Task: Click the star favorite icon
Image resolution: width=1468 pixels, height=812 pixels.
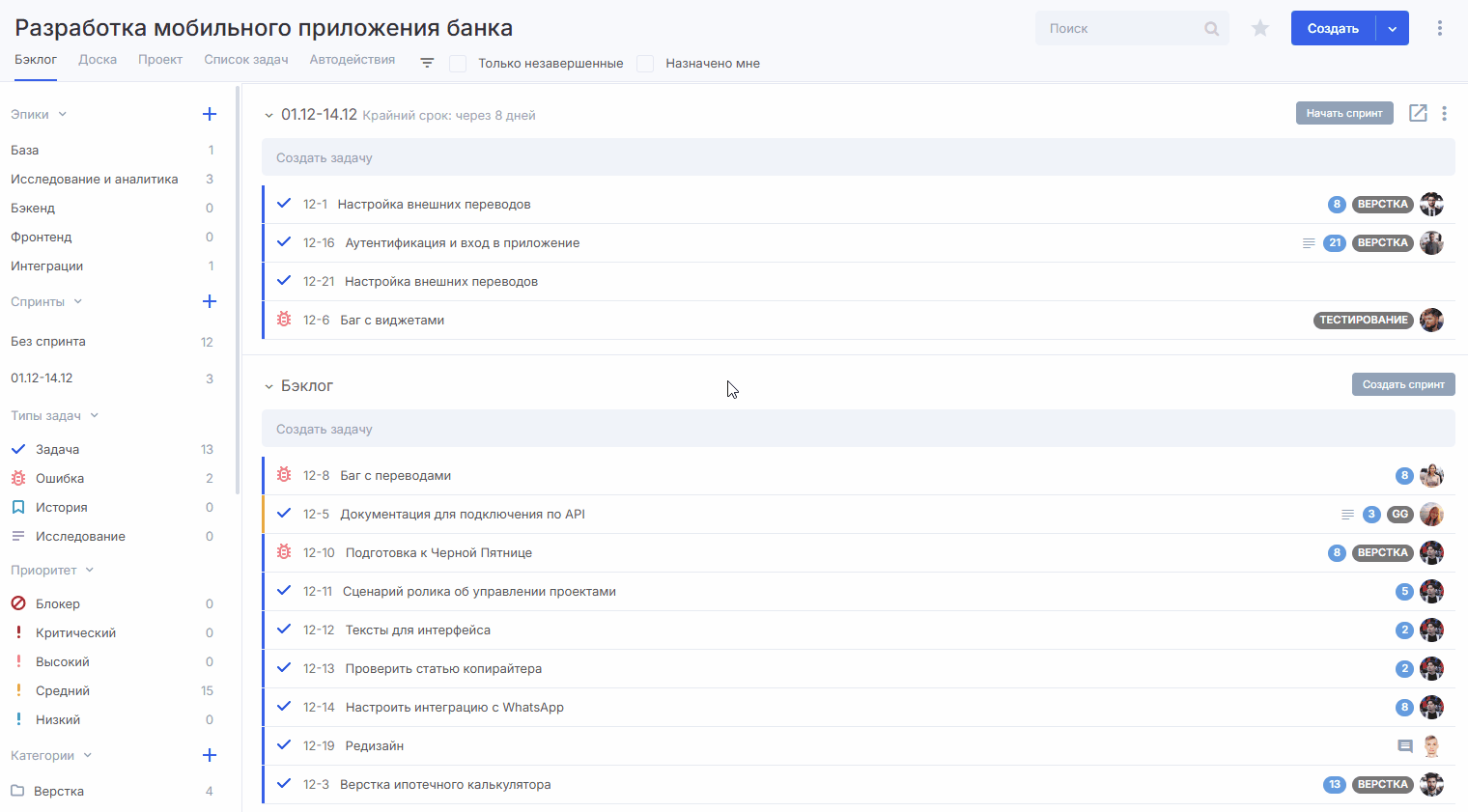Action: [x=1260, y=29]
